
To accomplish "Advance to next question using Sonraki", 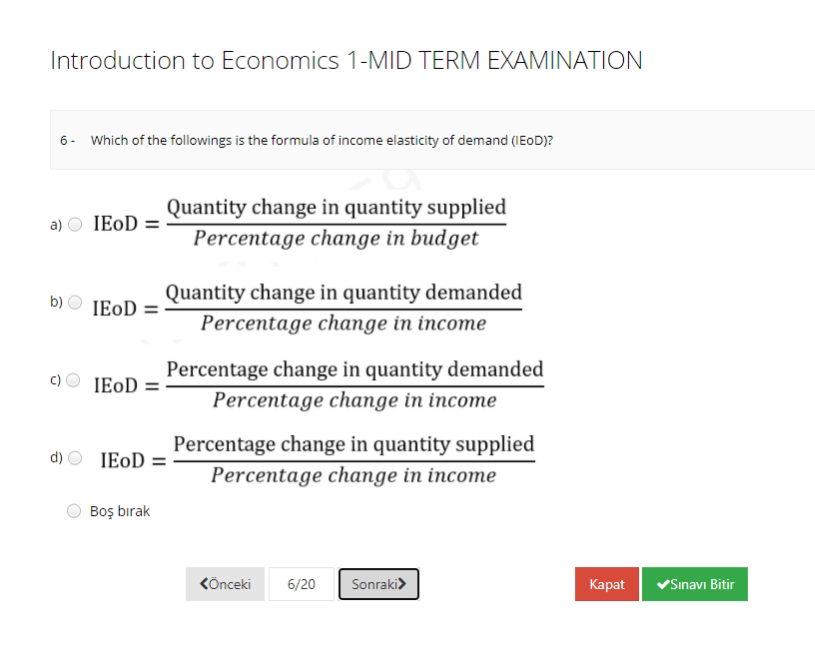I will click(378, 584).
